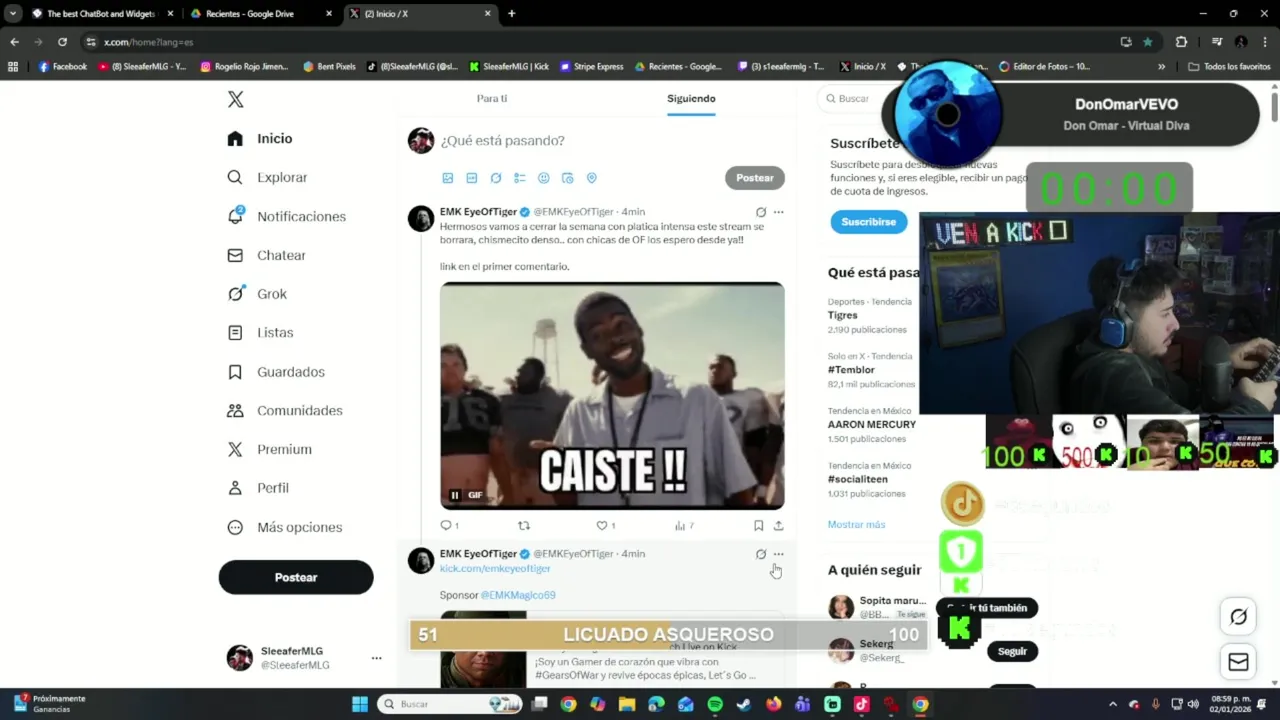The image size is (1280, 720).
Task: Open Perfil in the sidebar
Action: tap(258, 488)
